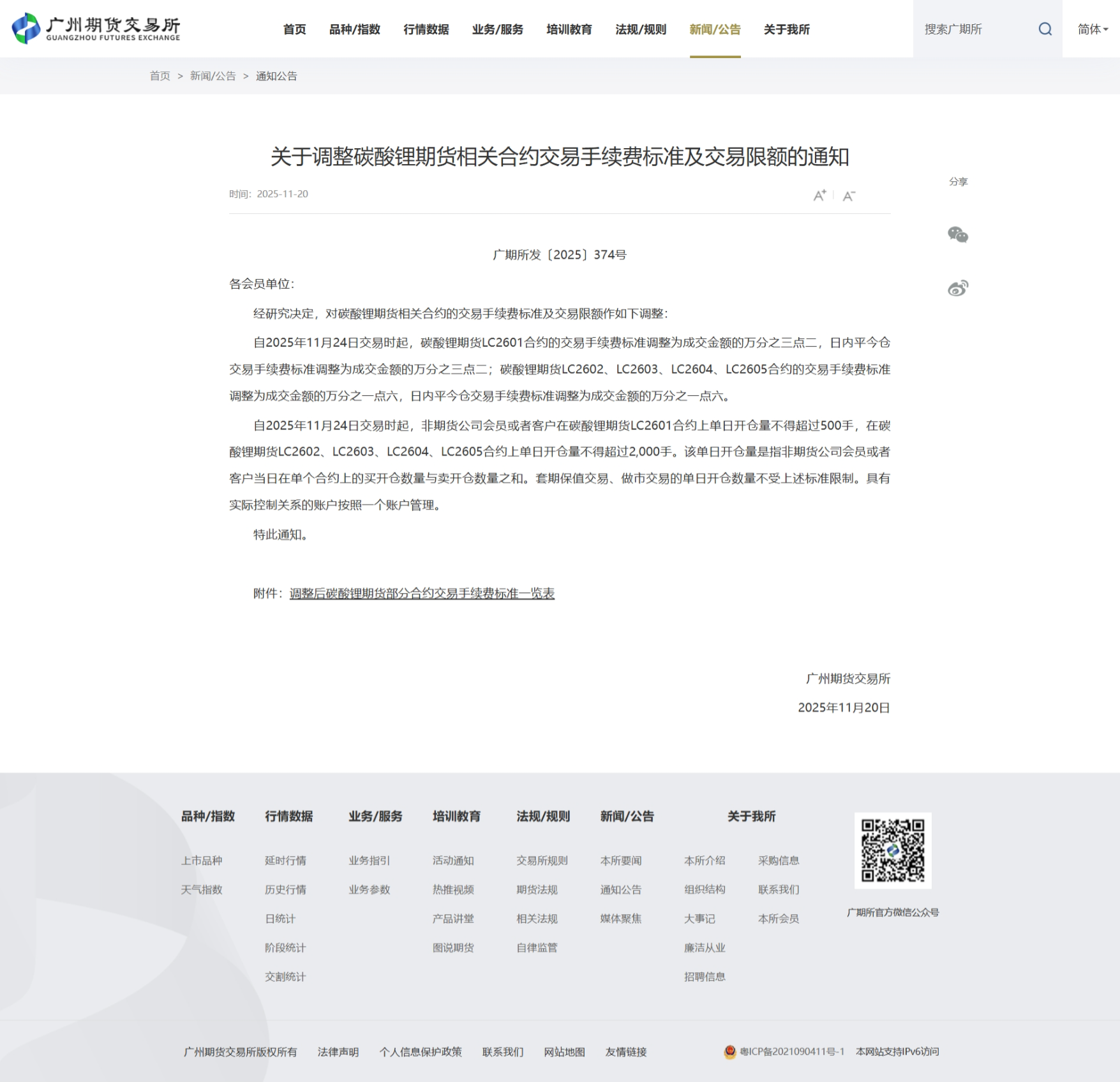Click the WeChat official account QR code

coord(892,850)
